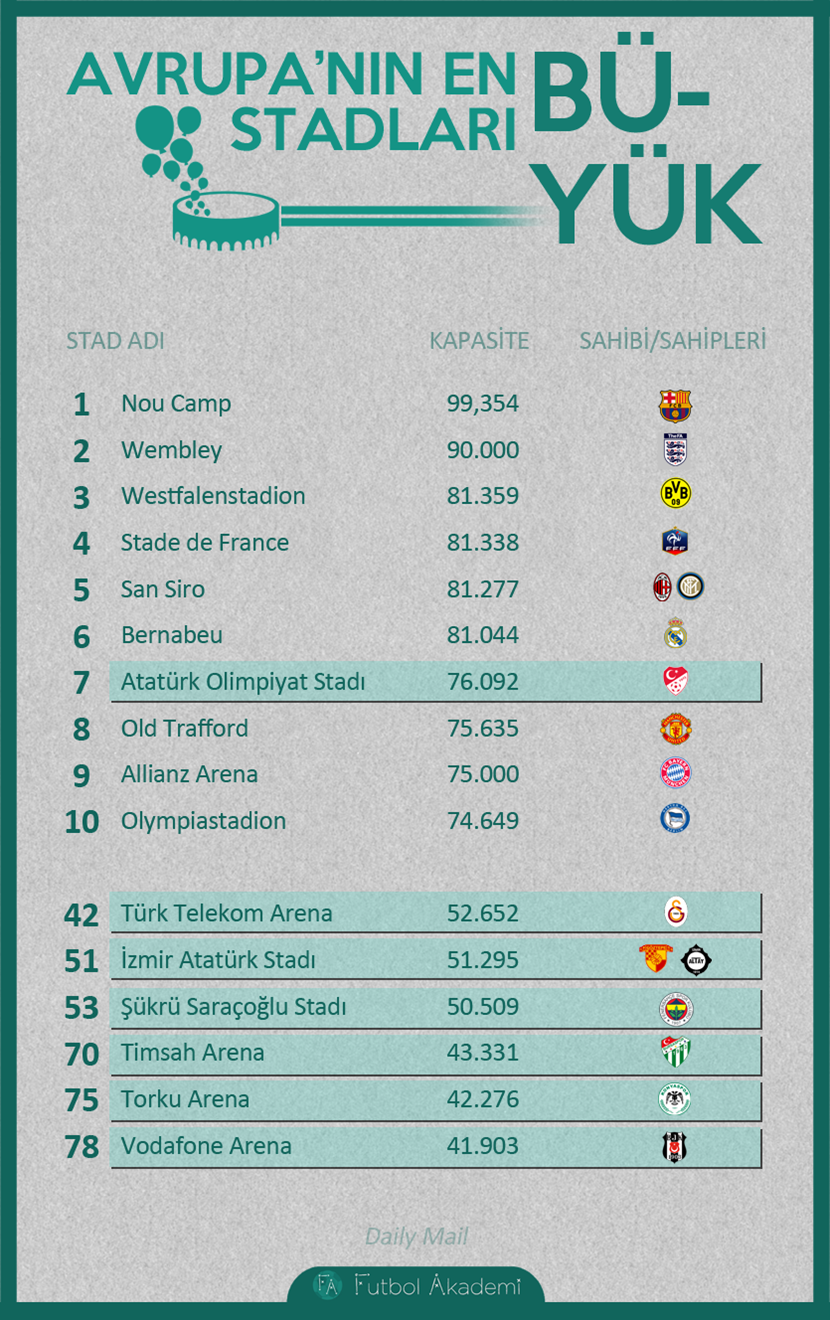Image resolution: width=830 pixels, height=1320 pixels.
Task: Click the Göztepe logo beside İzmir Atatürk Stadı
Action: point(656,960)
